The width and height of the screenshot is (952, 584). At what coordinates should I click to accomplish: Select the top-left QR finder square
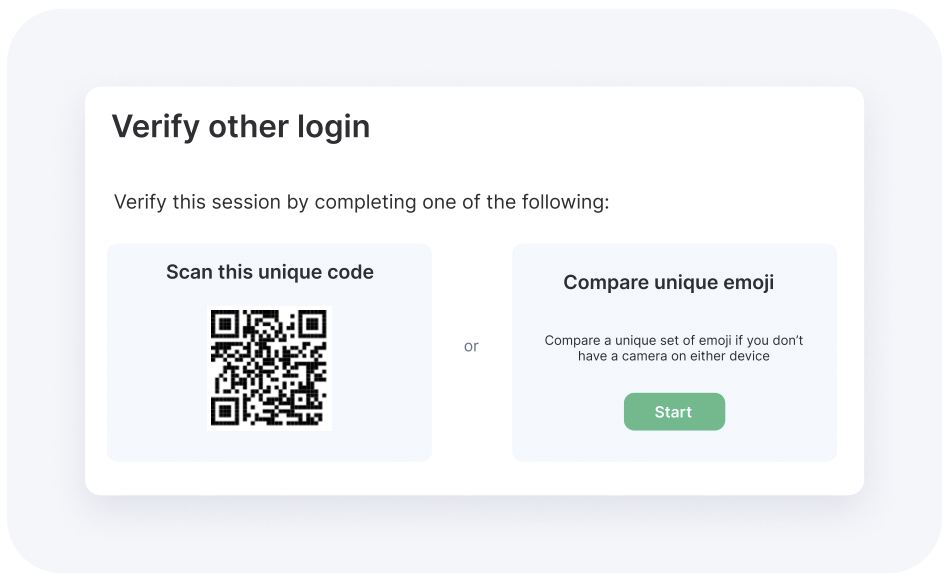(225, 324)
